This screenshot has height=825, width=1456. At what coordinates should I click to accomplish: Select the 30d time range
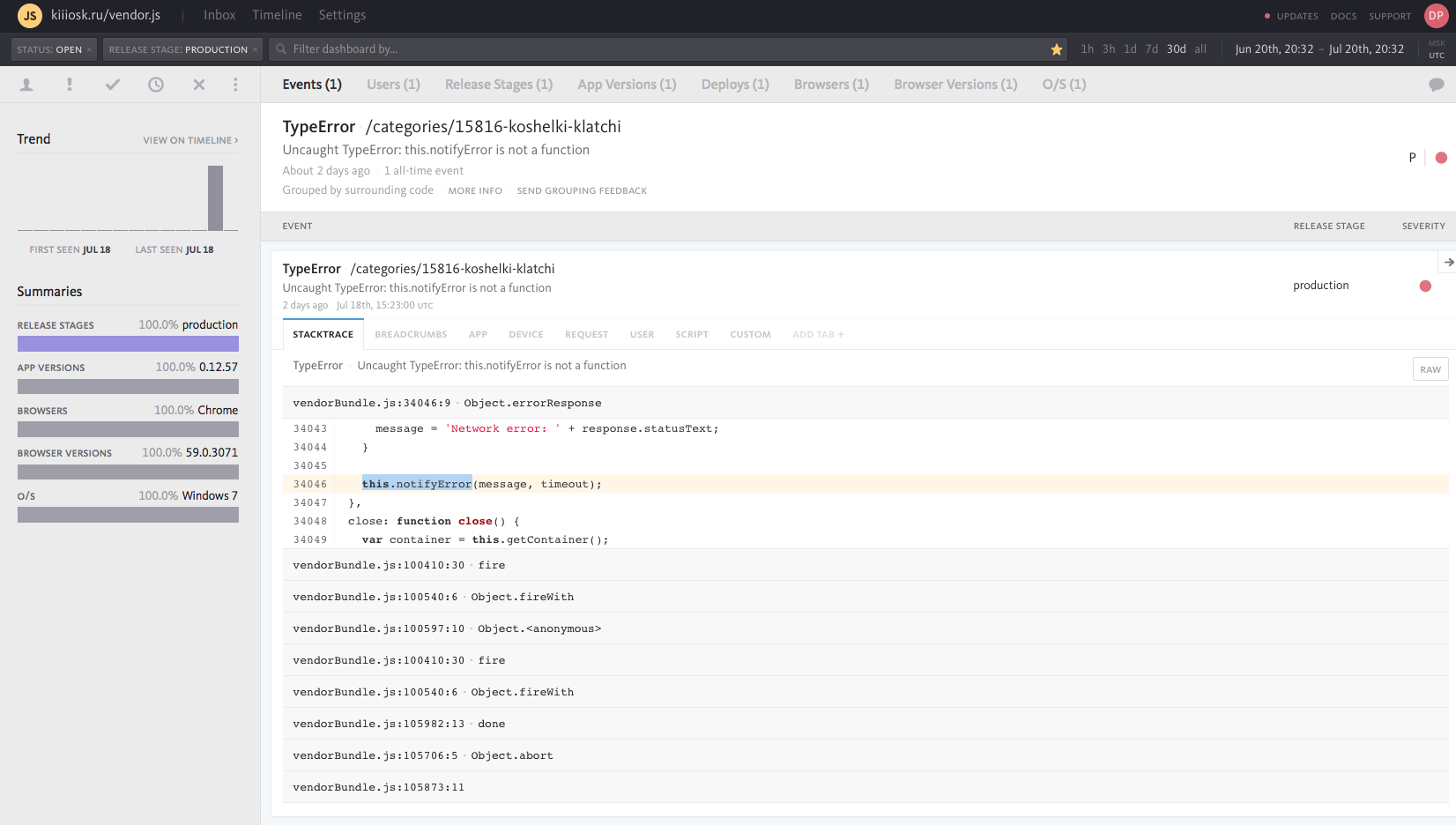[1176, 49]
